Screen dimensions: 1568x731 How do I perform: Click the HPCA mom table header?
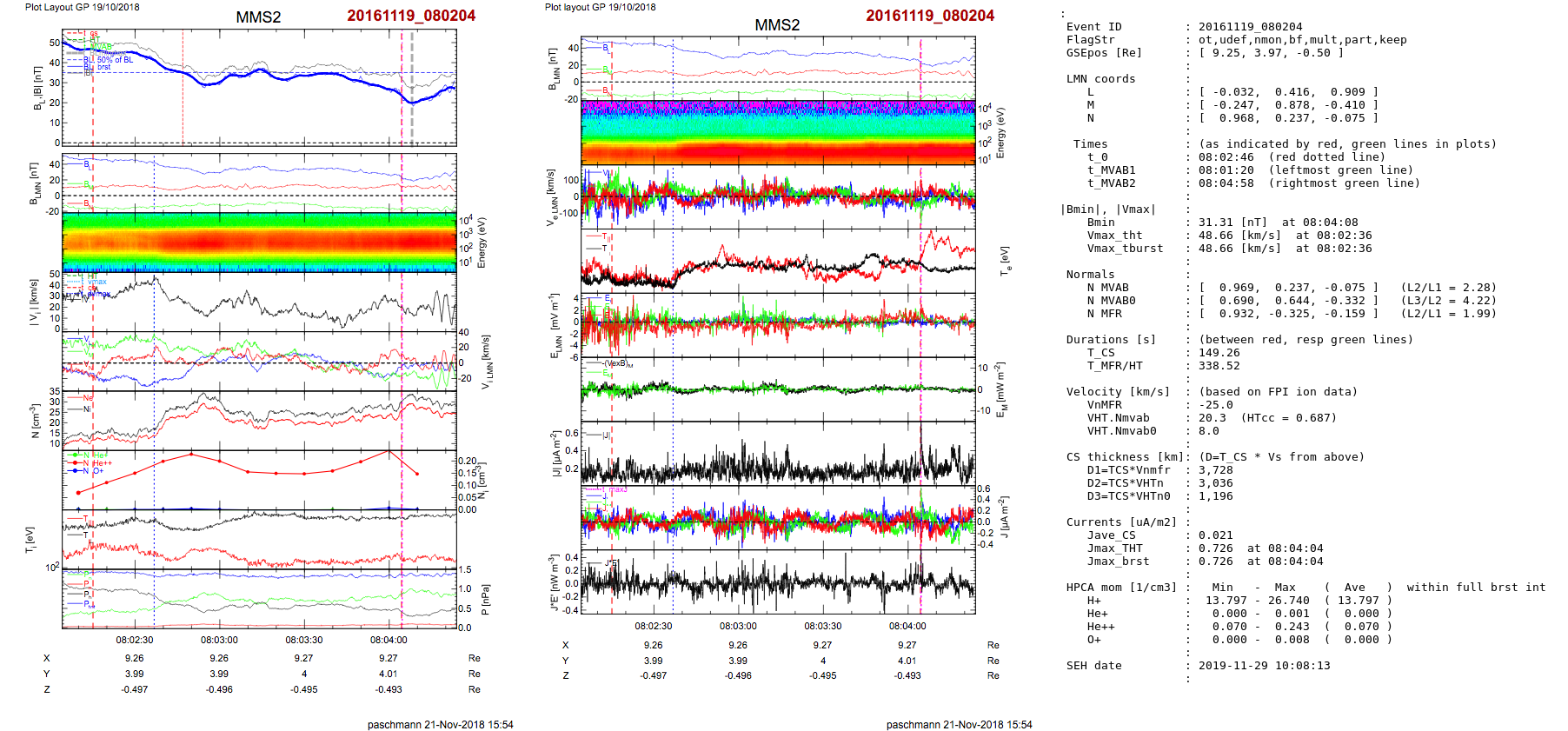(1121, 588)
